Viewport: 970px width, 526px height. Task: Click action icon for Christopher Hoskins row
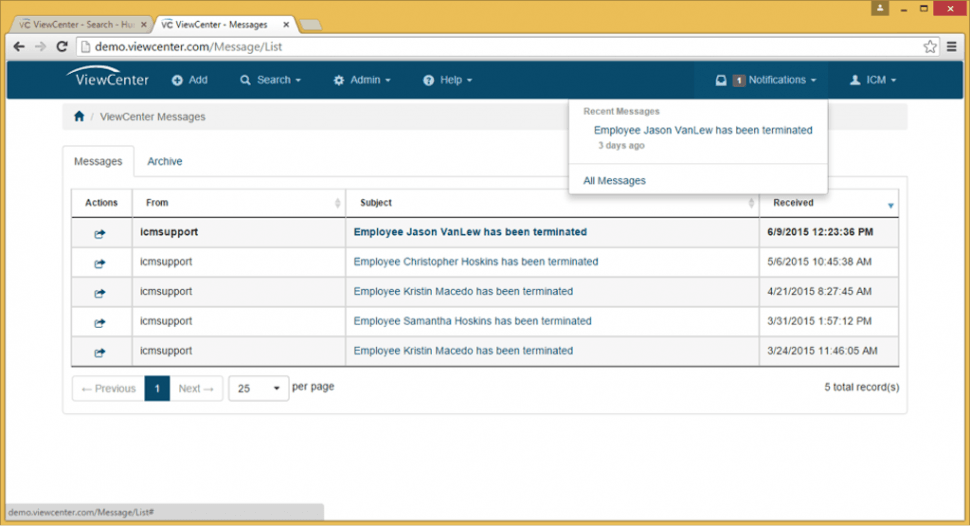coord(100,263)
